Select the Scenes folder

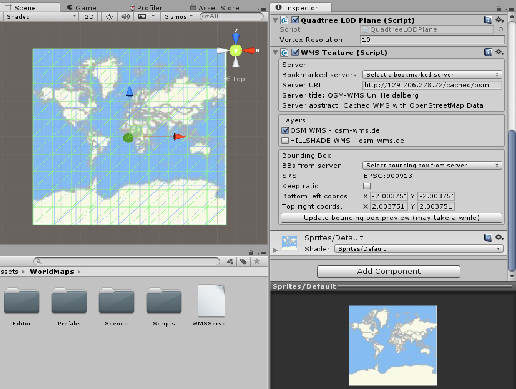pos(116,307)
